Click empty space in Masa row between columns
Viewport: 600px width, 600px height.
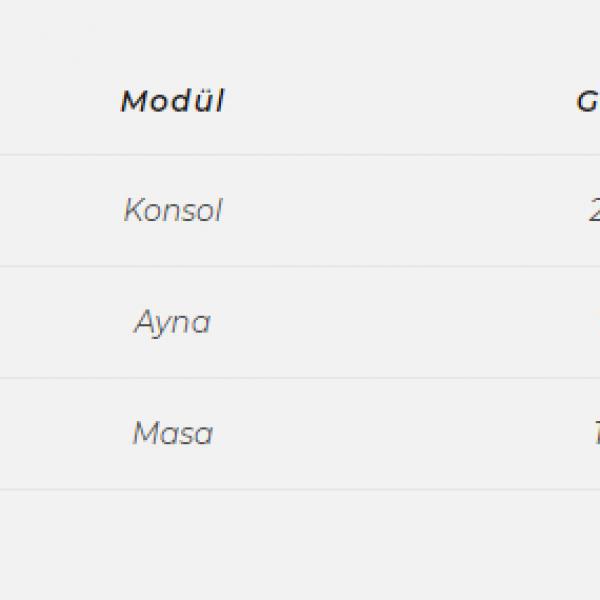pos(402,433)
